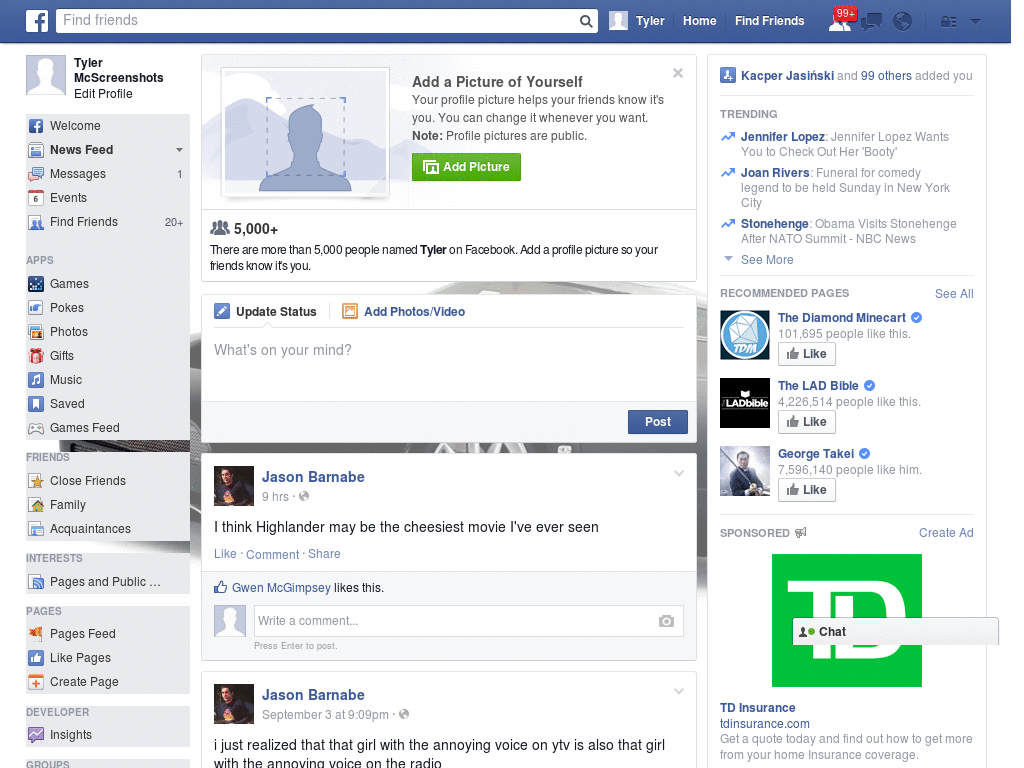This screenshot has width=1024, height=768.
Task: Click Comment on Highlander post
Action: tap(272, 554)
